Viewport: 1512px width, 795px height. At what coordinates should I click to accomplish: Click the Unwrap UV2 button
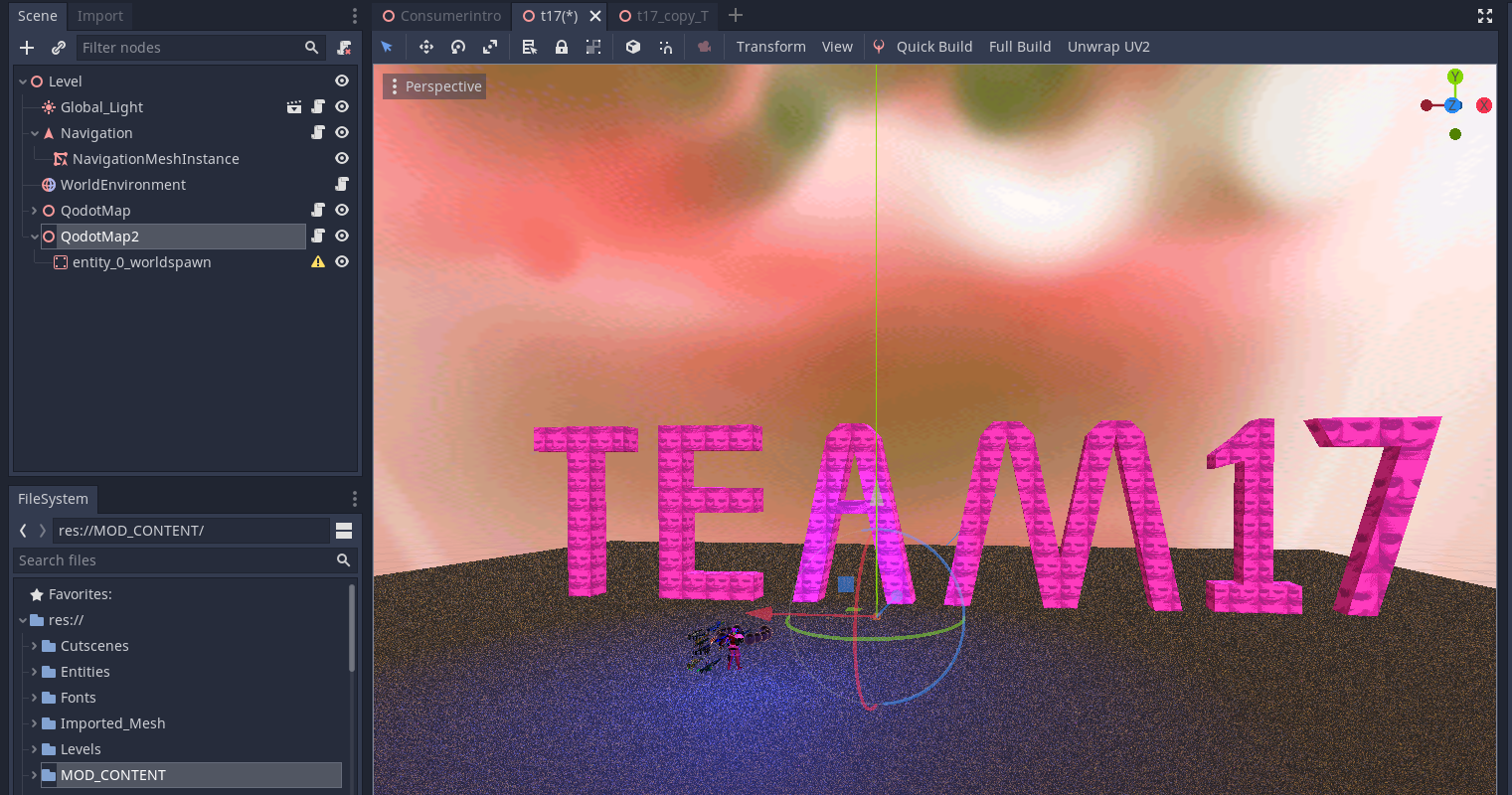tap(1108, 47)
